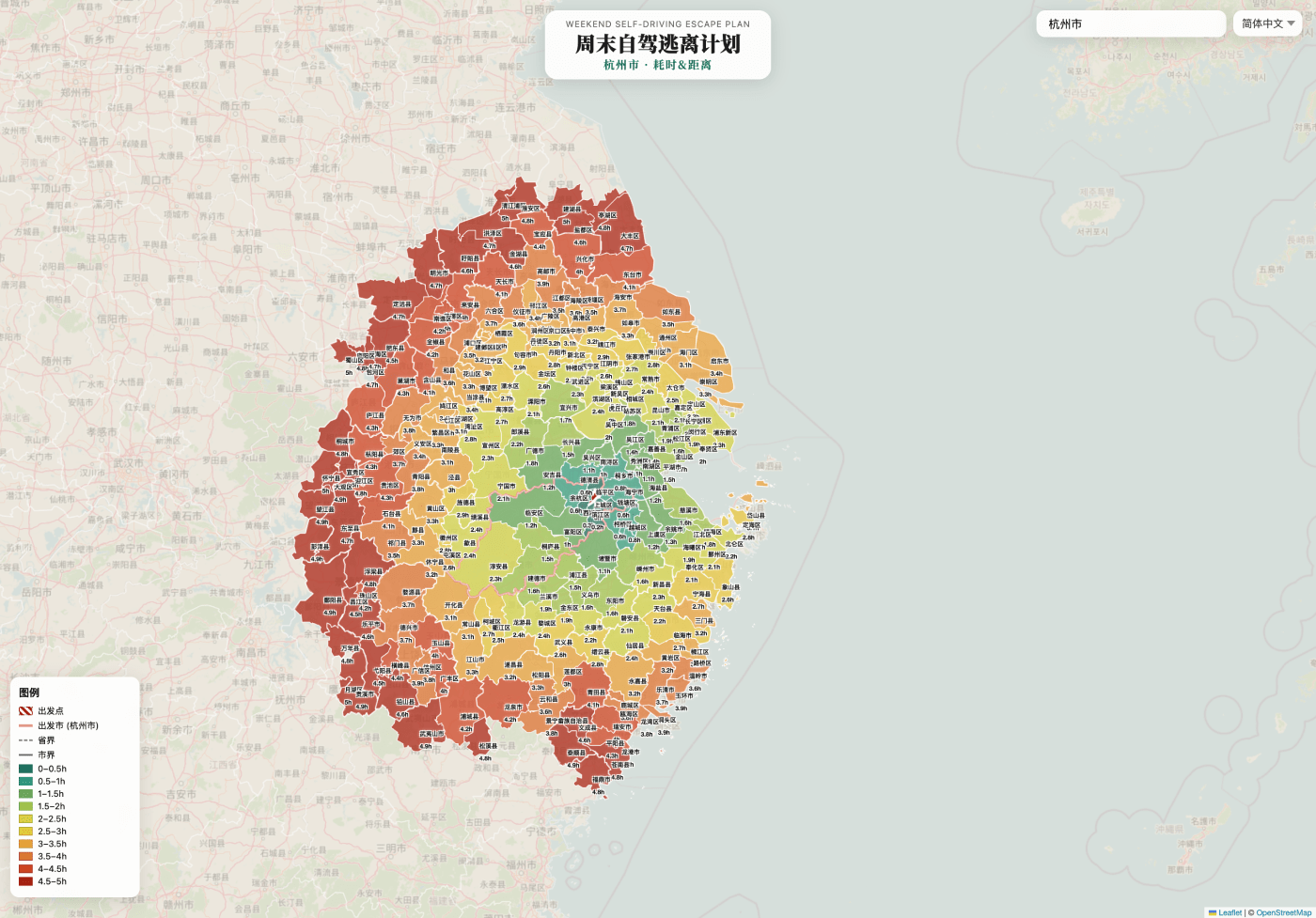Click the solid 市界 line symbol in legend

click(x=25, y=755)
